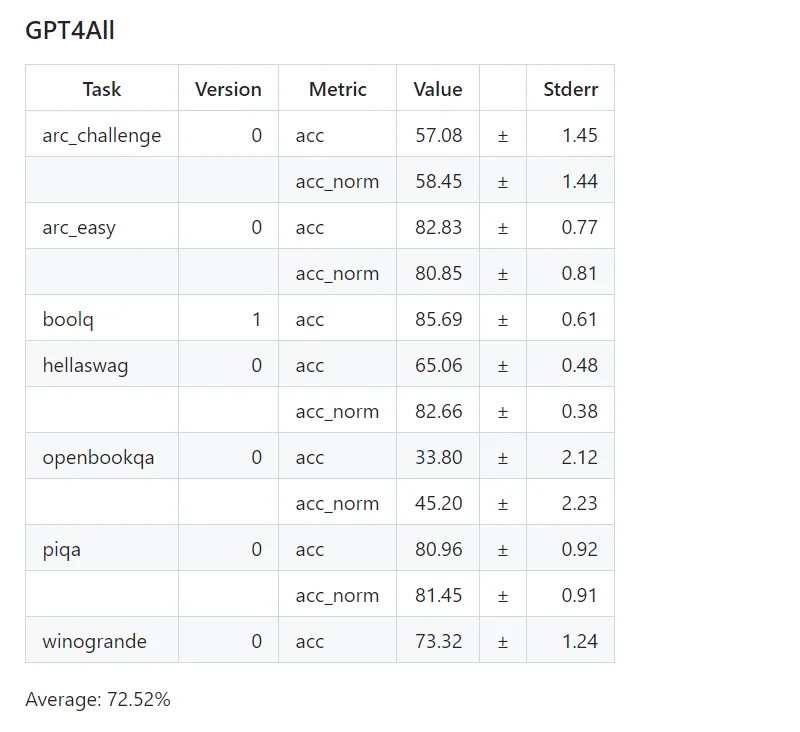Select the arc_challenge task cell
This screenshot has width=800, height=732.
coord(101,135)
